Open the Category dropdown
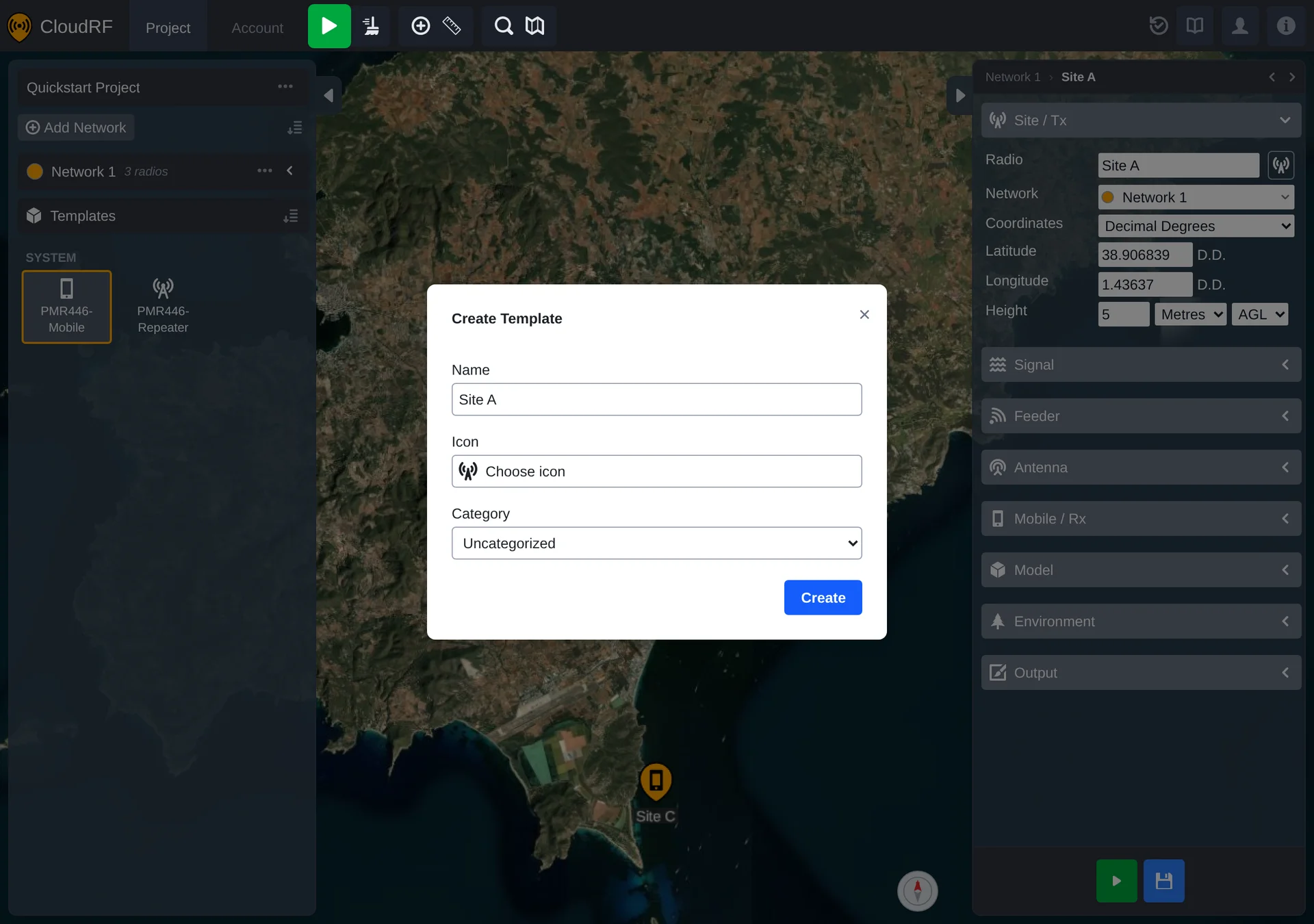The height and width of the screenshot is (924, 1314). coord(656,543)
